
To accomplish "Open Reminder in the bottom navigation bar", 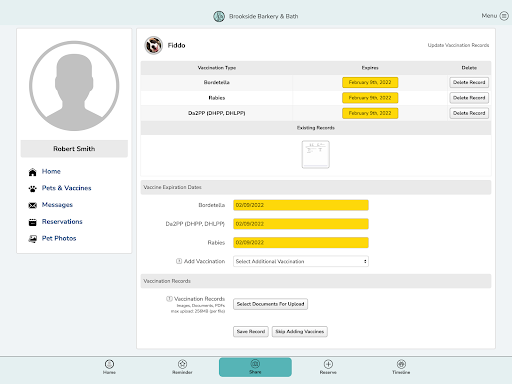I will coord(182,367).
